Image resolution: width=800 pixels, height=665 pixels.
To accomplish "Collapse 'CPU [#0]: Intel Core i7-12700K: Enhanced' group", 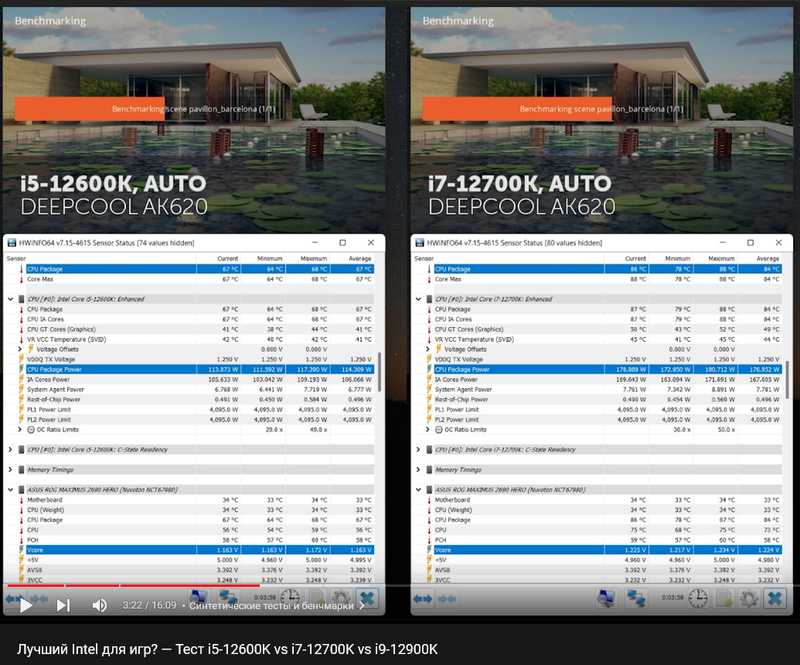I will [418, 299].
